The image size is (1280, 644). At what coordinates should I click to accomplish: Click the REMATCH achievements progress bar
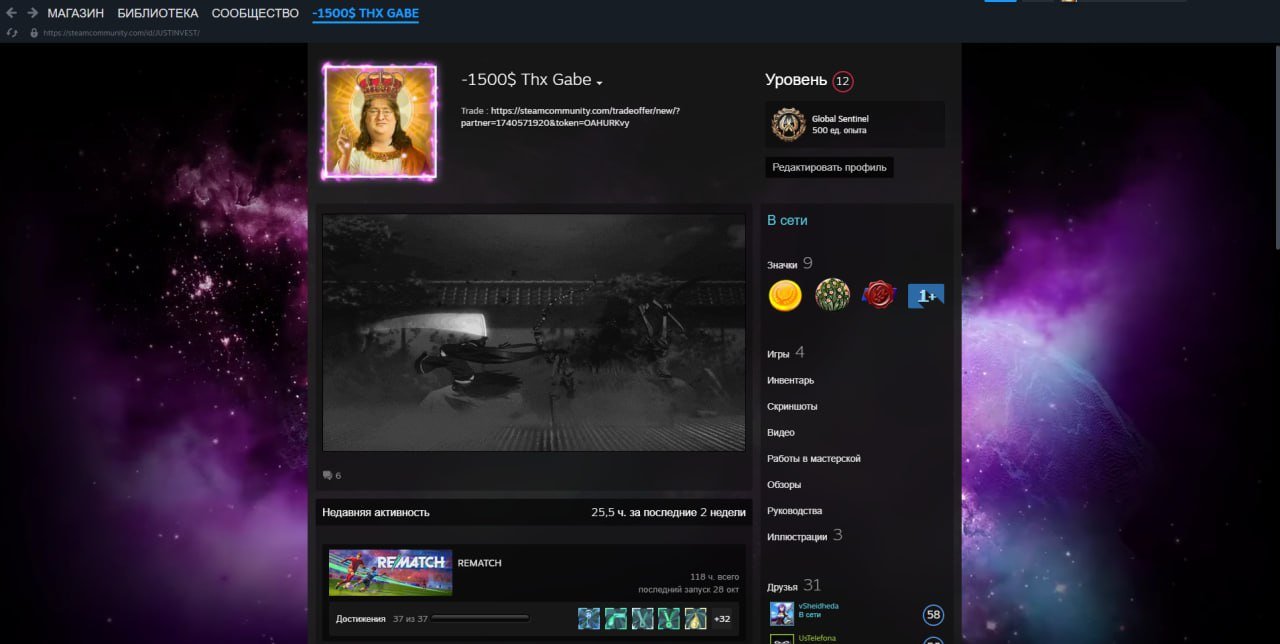tap(481, 619)
